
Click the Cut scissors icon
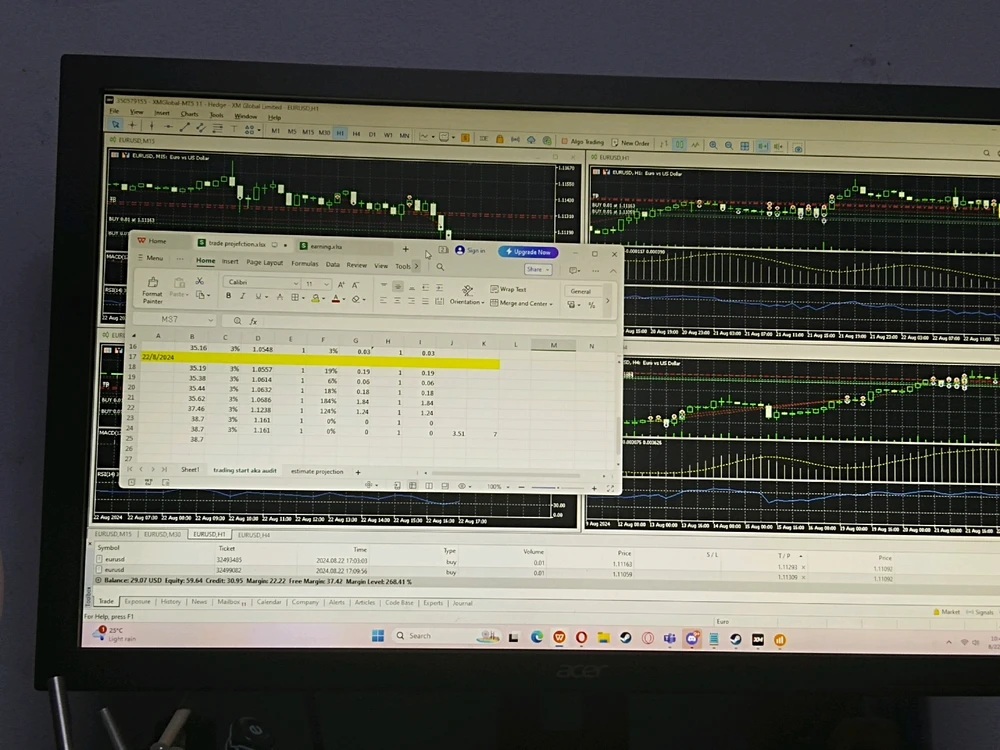(x=200, y=282)
